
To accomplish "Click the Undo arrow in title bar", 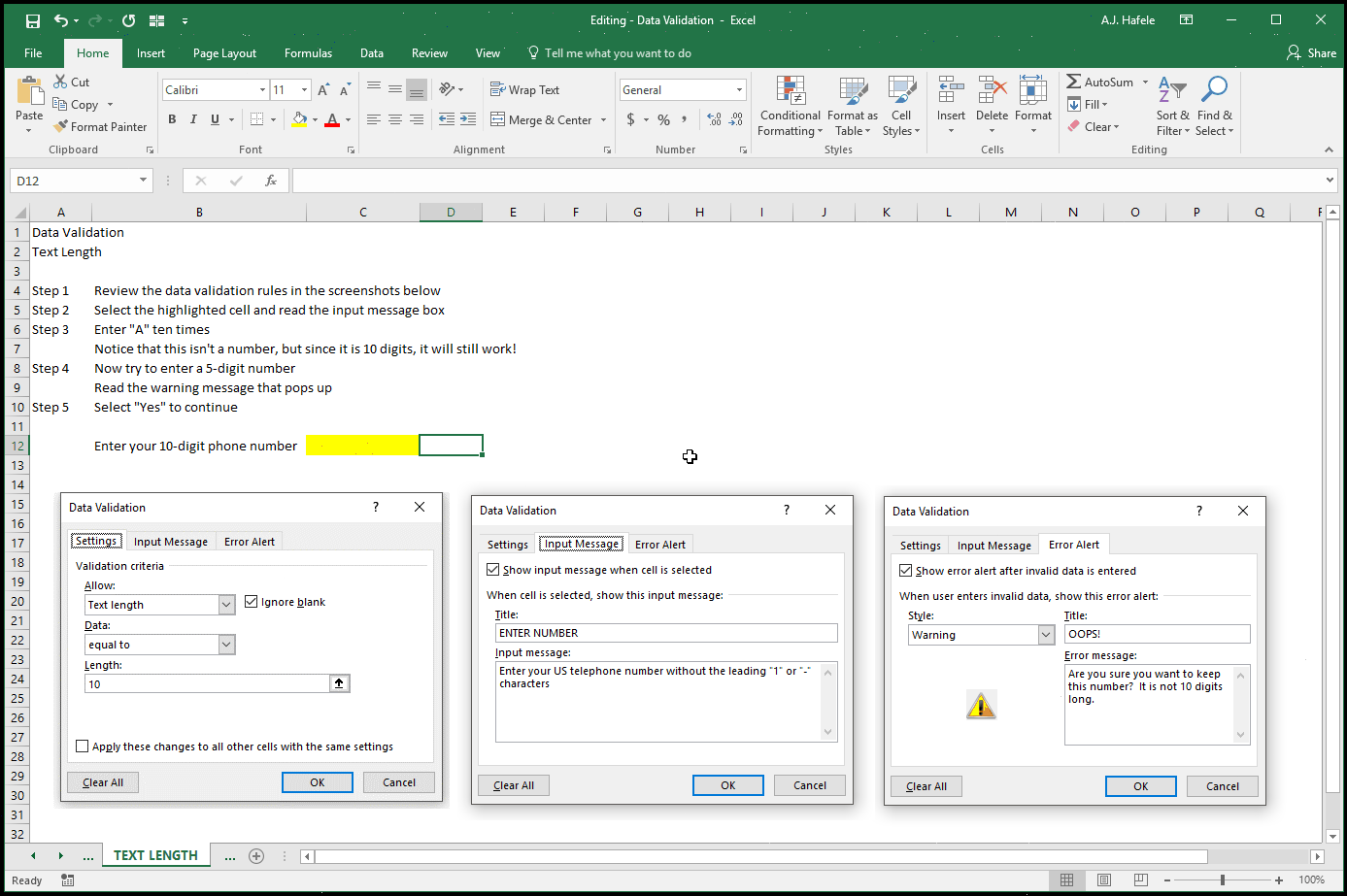I will (61, 20).
